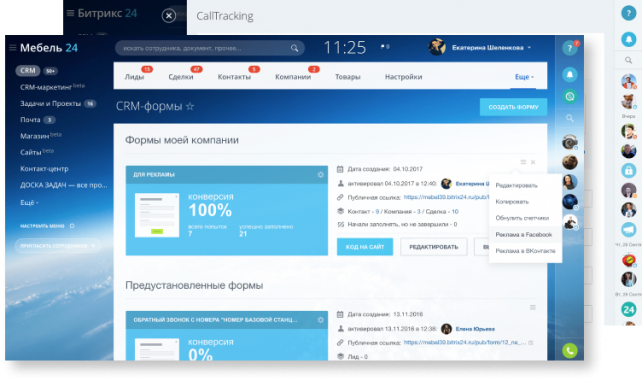Click the green circular icon below the bell

[x=570, y=97]
